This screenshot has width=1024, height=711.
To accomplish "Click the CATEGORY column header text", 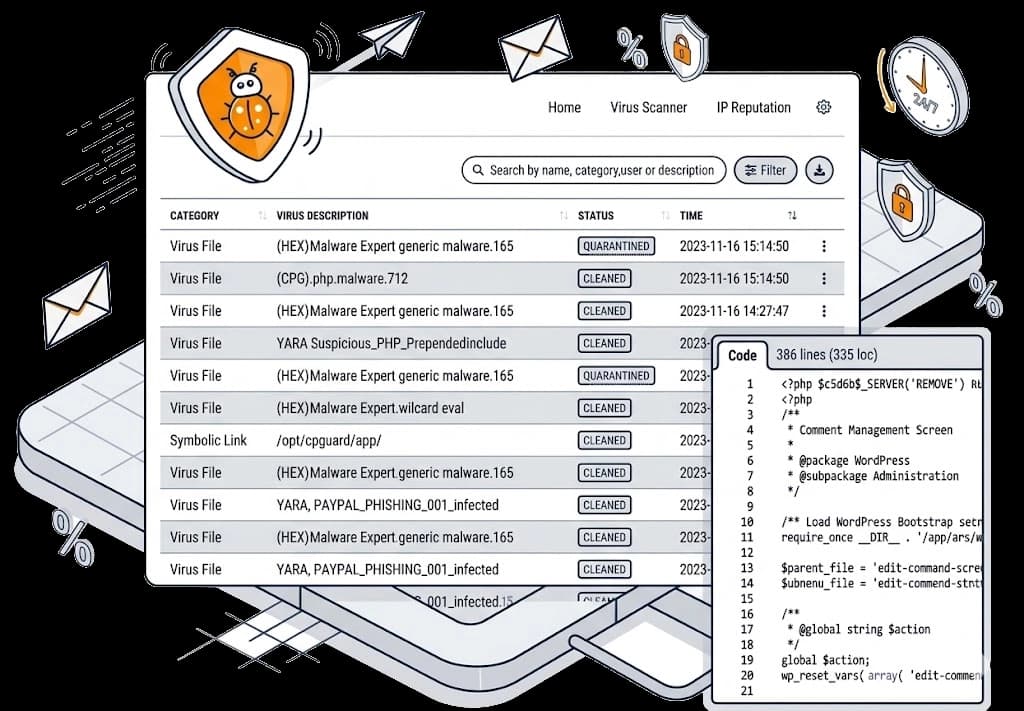I will pos(195,215).
